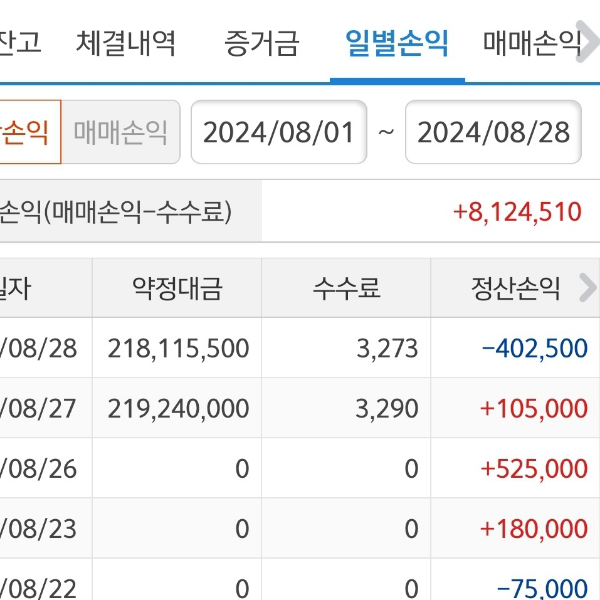Click the 정산손익 column header
Viewport: 600px width, 600px height.
point(515,289)
